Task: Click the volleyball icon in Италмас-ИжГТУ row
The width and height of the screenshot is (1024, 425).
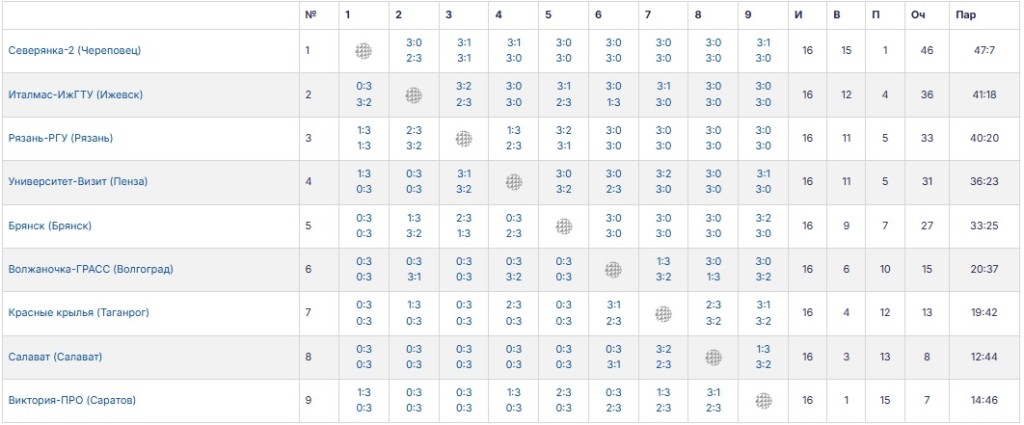Action: (x=414, y=95)
